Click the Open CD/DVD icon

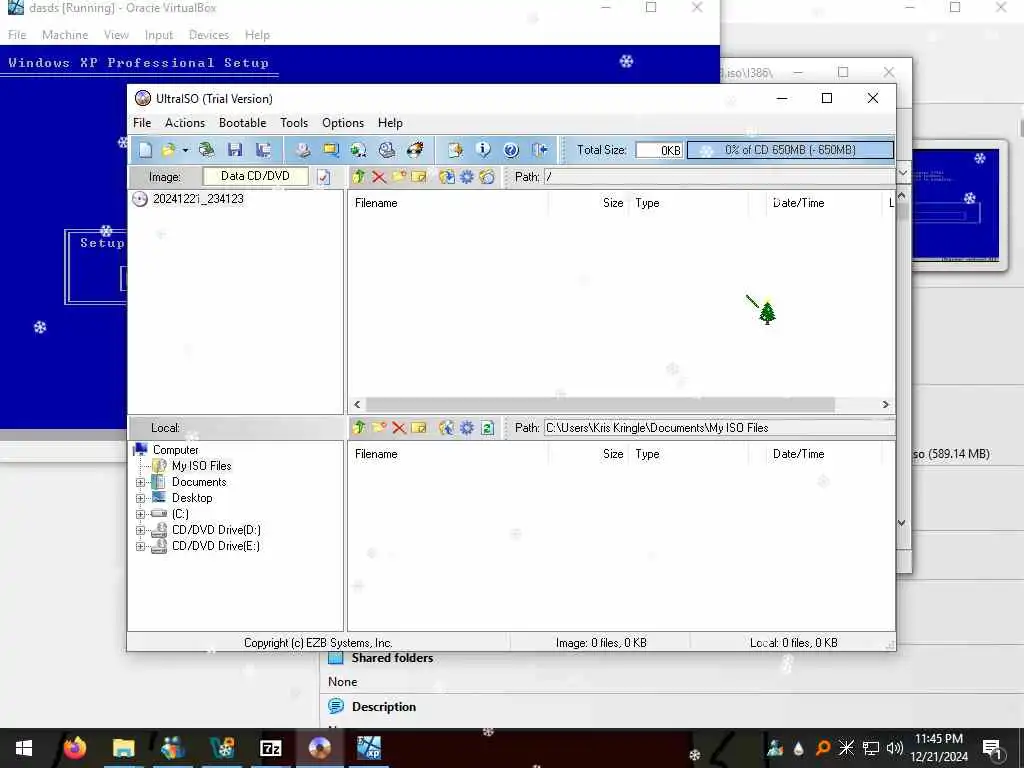click(206, 150)
